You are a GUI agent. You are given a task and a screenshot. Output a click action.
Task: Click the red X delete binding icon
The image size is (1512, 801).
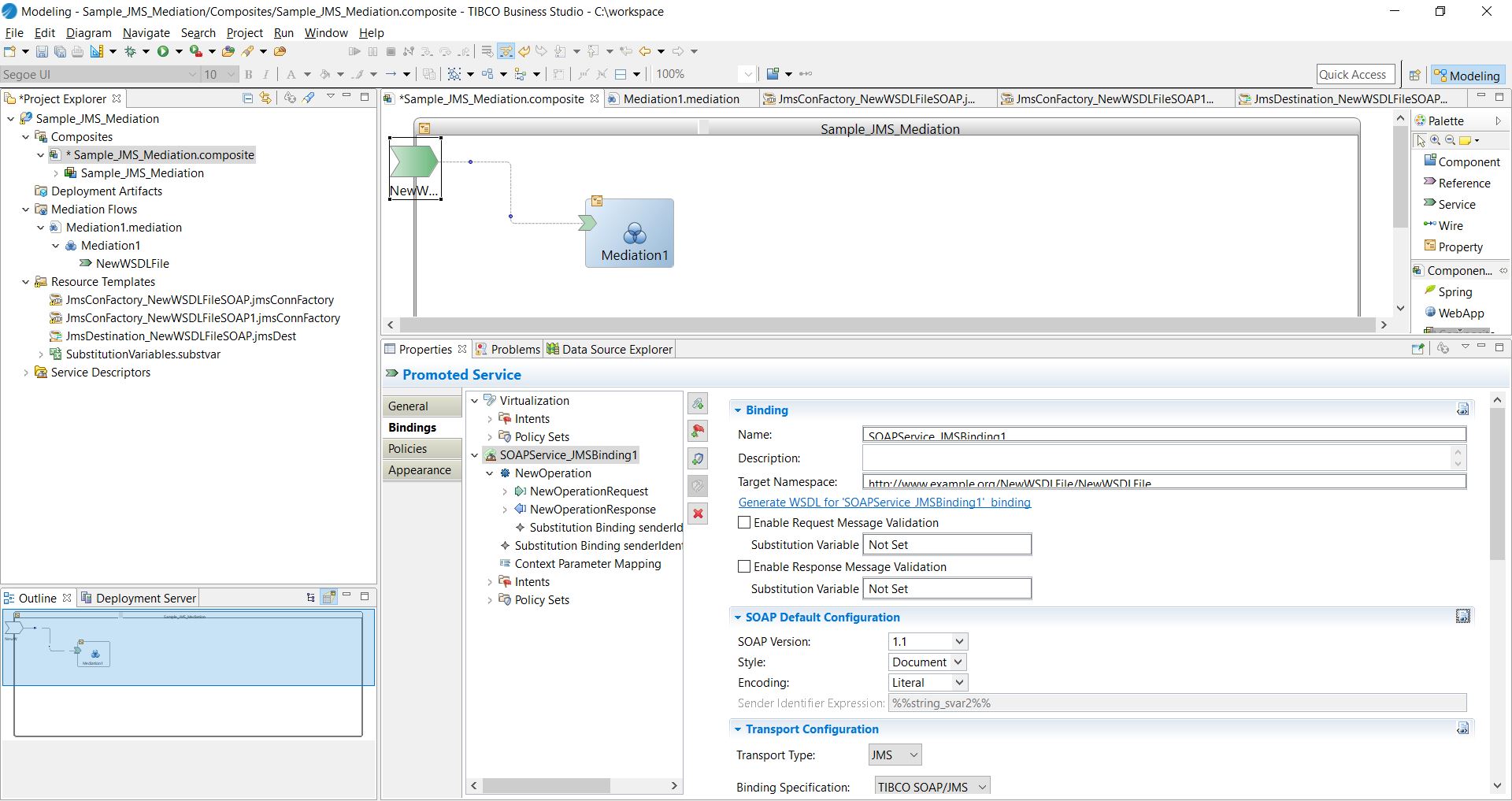tap(698, 514)
